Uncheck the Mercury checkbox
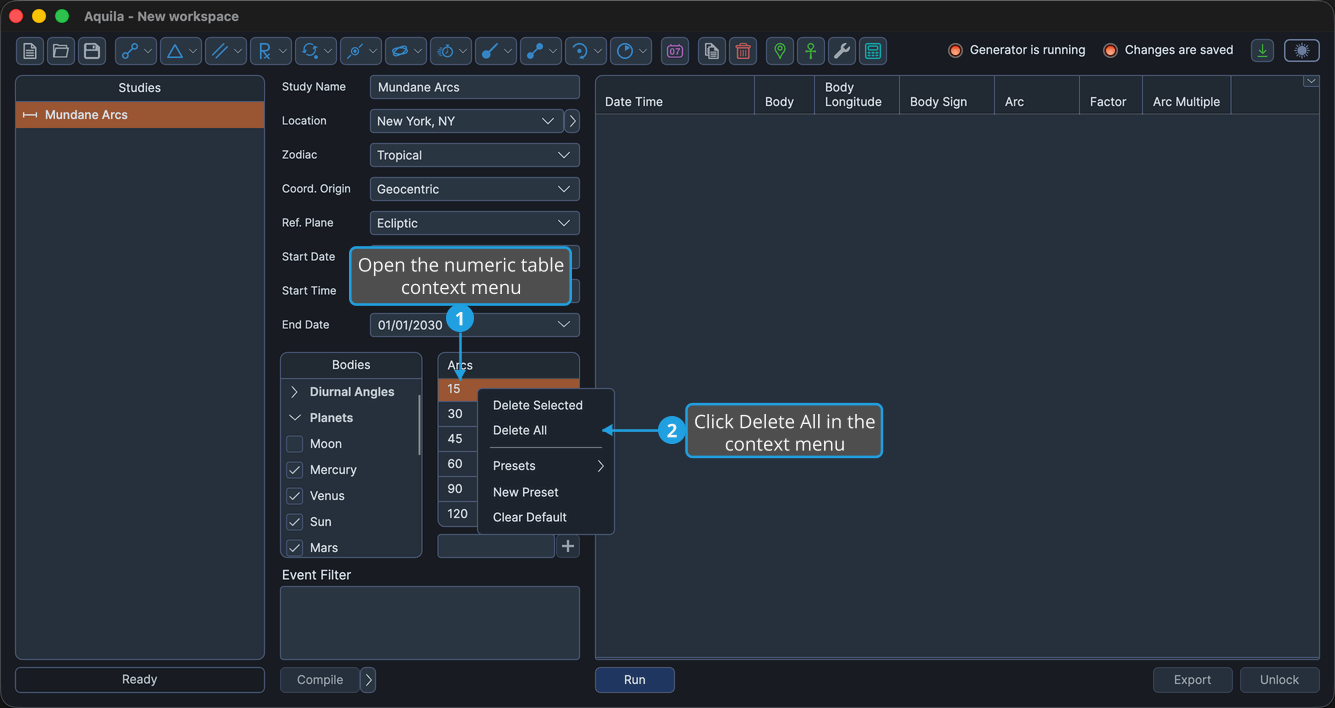 click(295, 470)
